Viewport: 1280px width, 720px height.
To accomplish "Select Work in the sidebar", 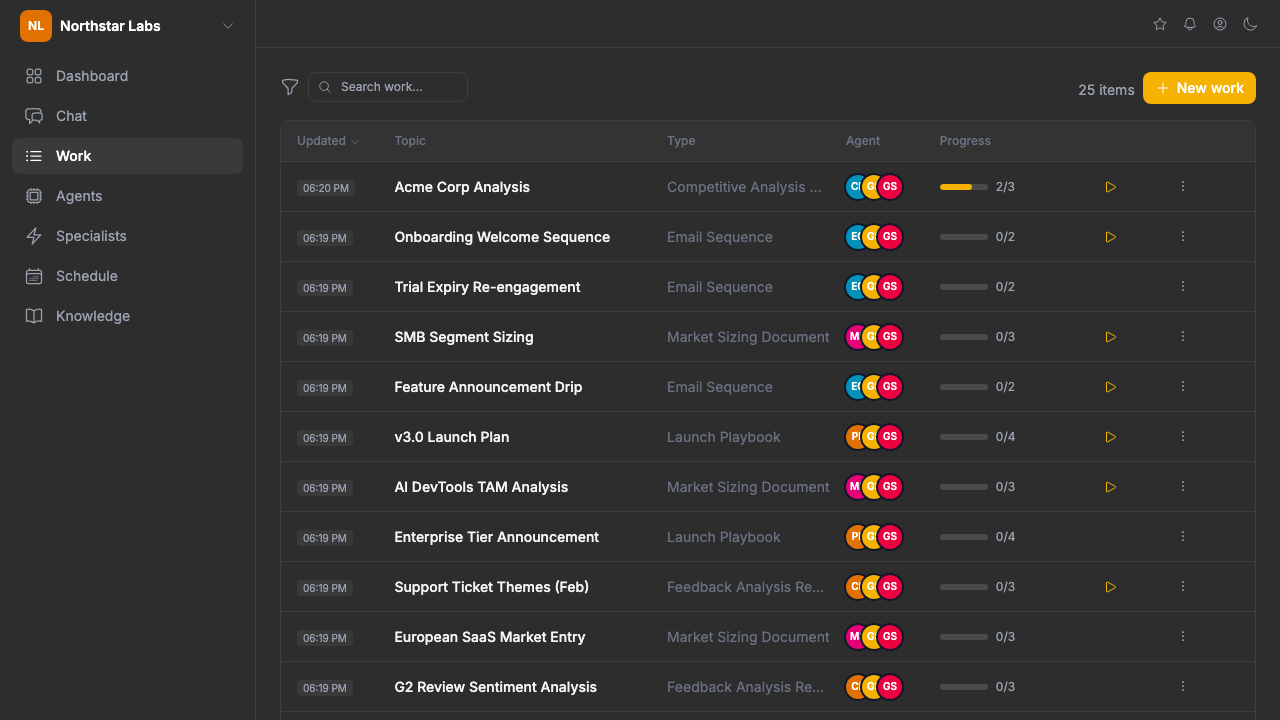I will point(127,156).
